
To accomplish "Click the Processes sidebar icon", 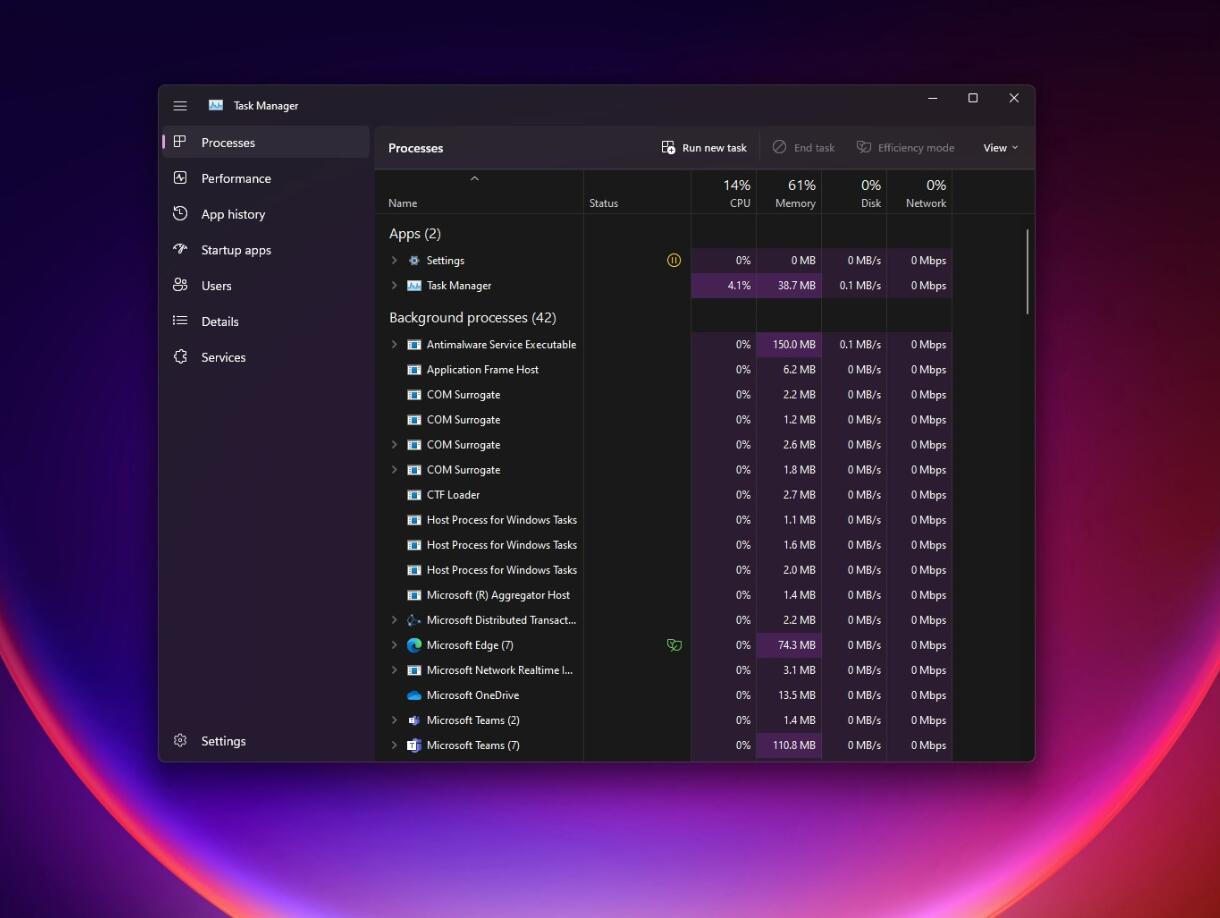I will coord(180,142).
